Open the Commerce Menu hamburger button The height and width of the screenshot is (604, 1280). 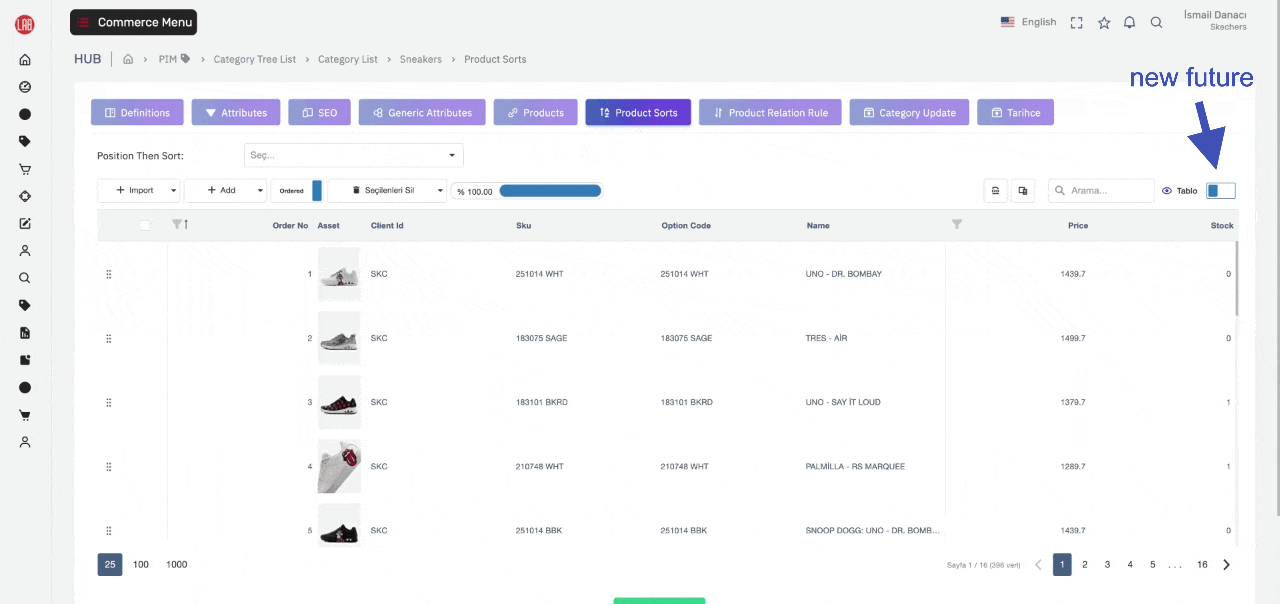pos(133,22)
